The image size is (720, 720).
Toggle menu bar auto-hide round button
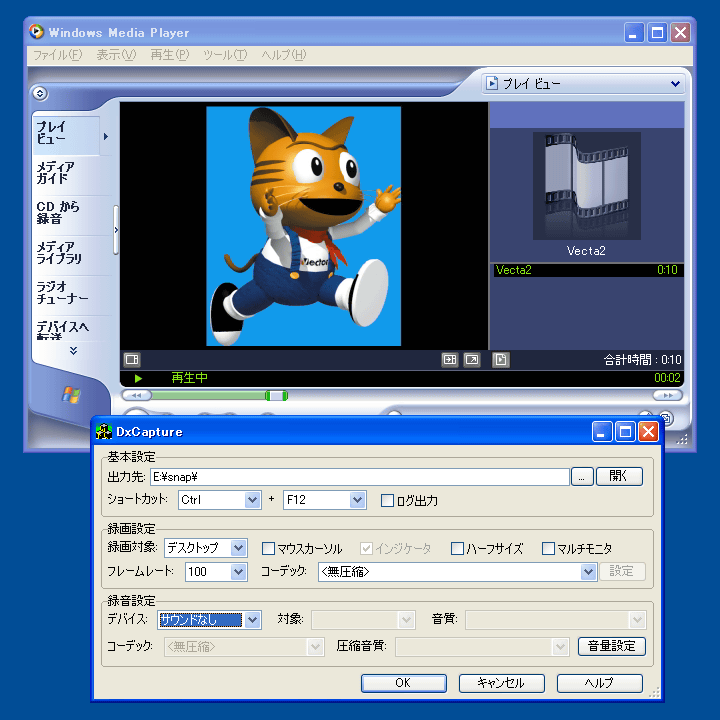click(x=40, y=94)
